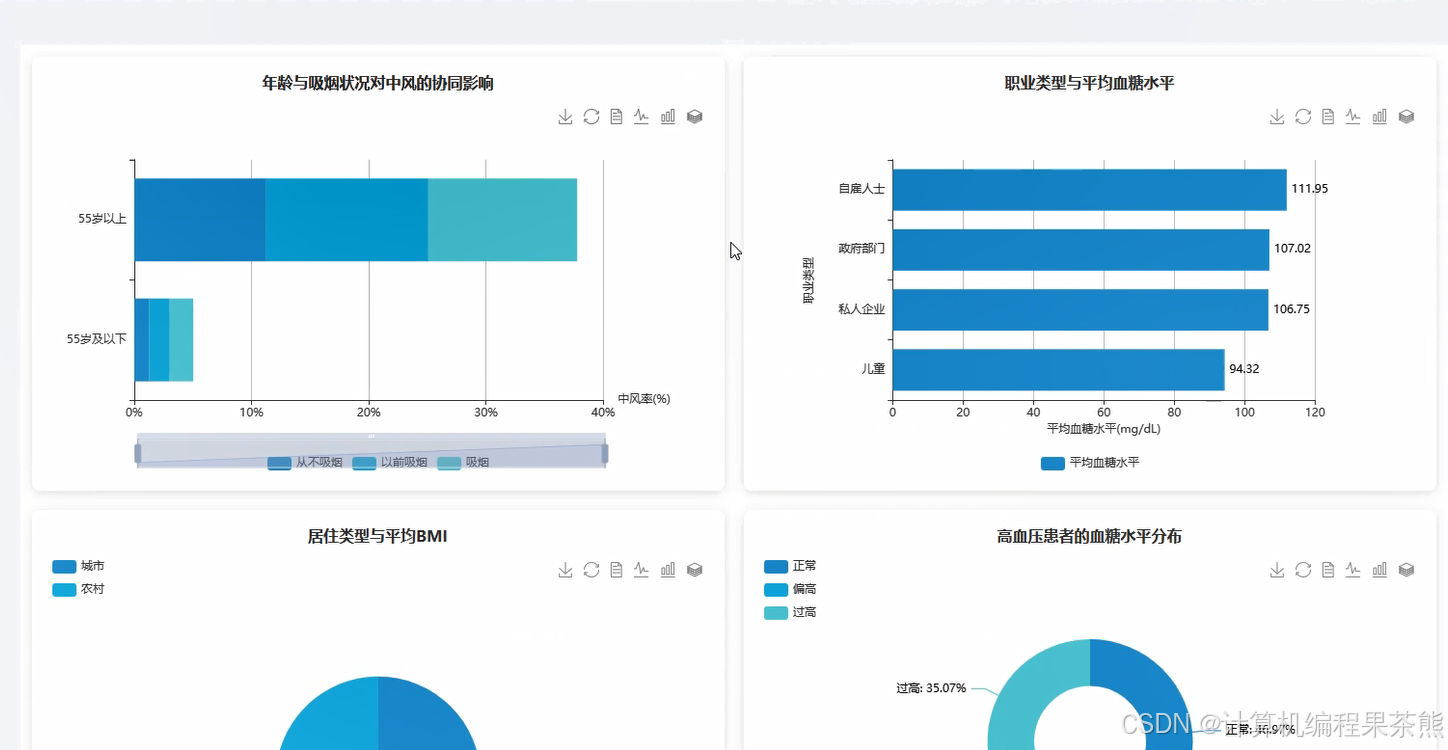This screenshot has height=750, width=1448.
Task: Download the age-smoking stroke chart as image
Action: click(565, 117)
